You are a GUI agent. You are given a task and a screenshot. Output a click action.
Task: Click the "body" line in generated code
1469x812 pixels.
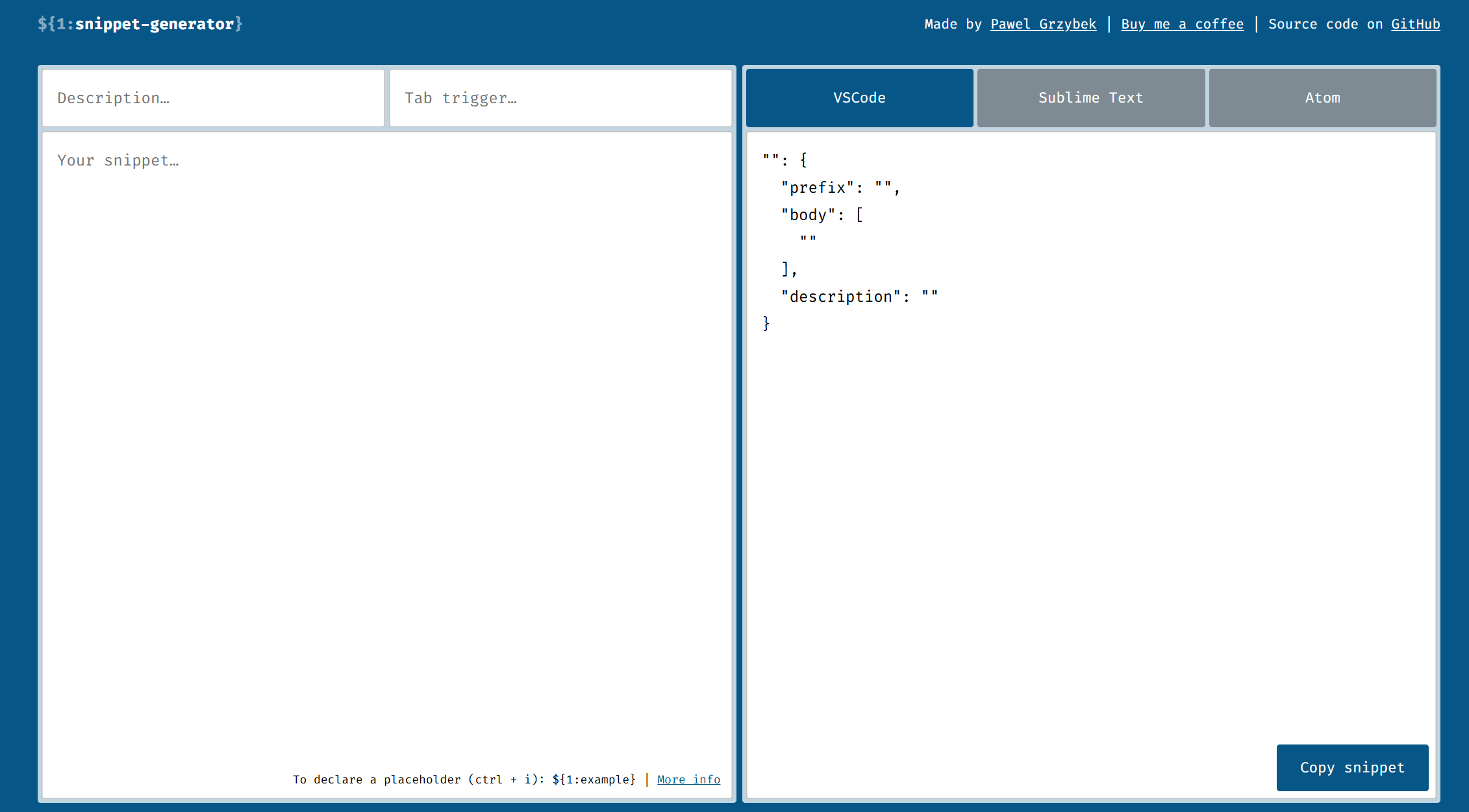pos(822,215)
